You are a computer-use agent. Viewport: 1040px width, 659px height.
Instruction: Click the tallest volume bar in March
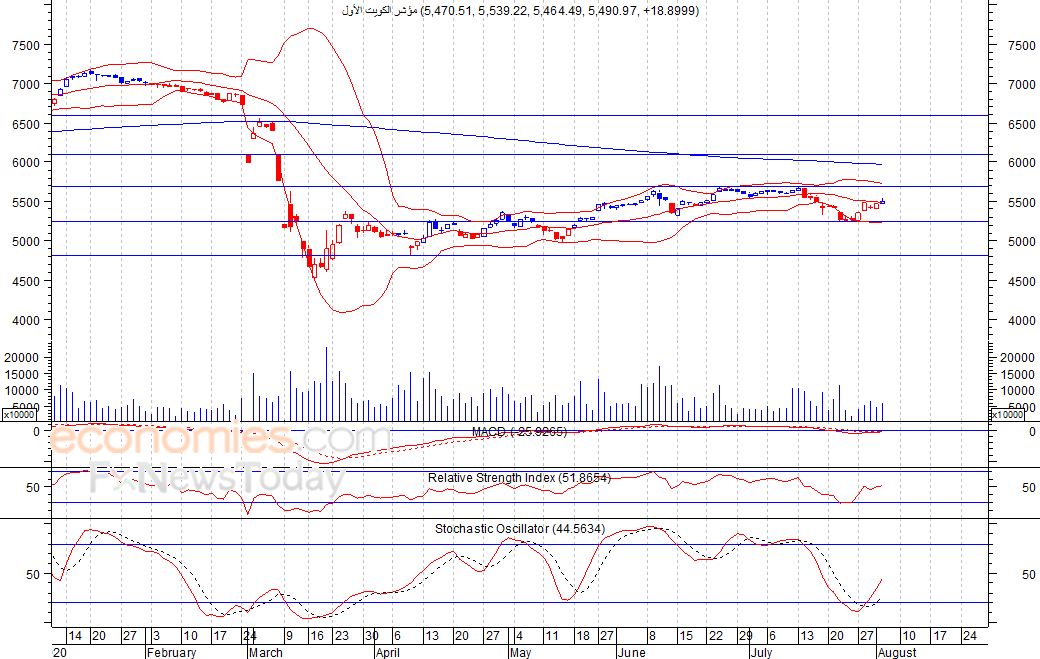326,384
